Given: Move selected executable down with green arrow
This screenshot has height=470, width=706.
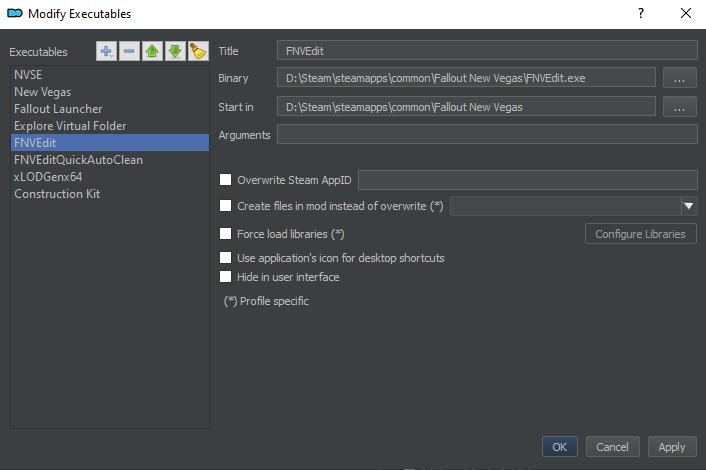Looking at the screenshot, I should click(175, 52).
